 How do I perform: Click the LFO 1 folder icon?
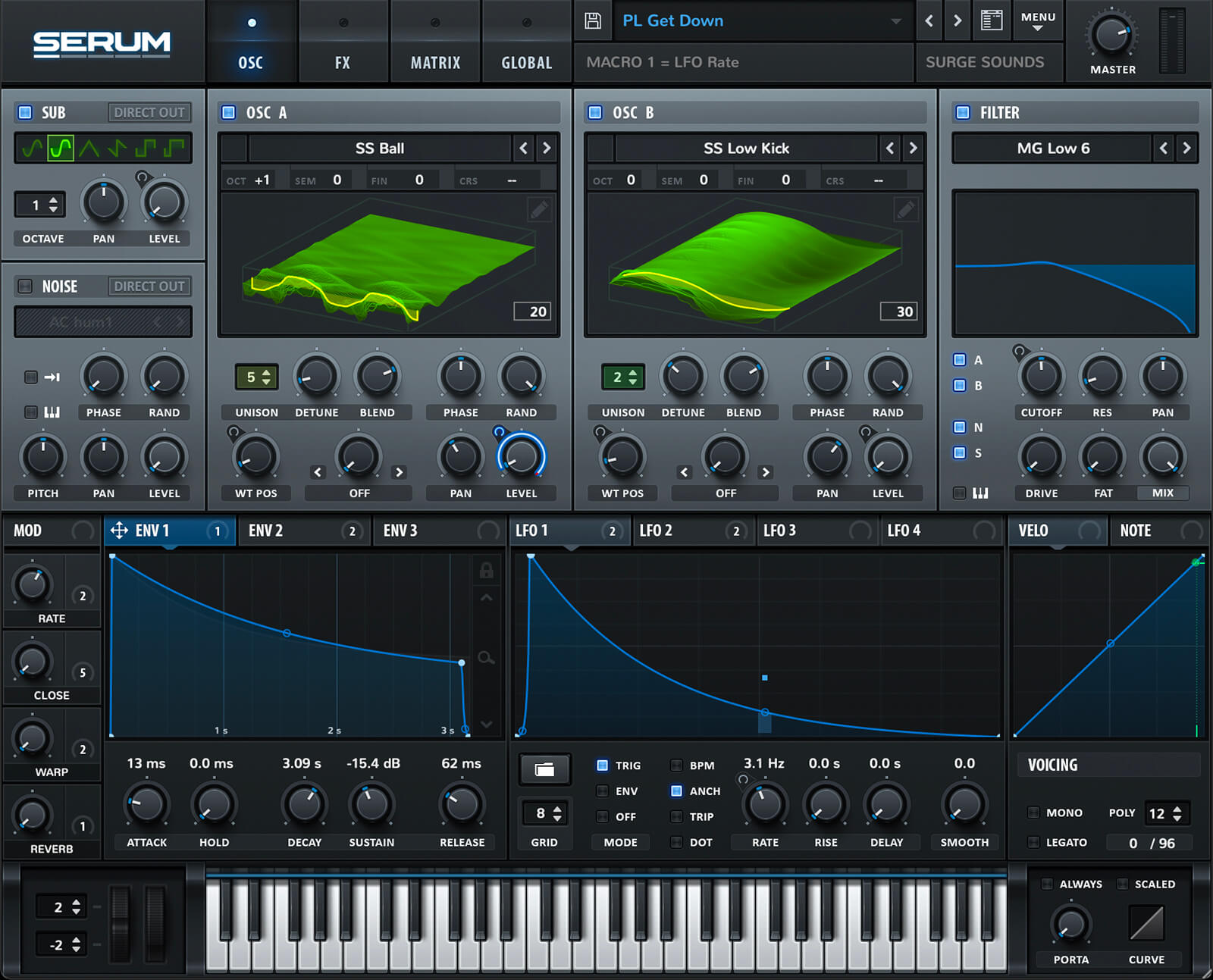click(x=544, y=770)
